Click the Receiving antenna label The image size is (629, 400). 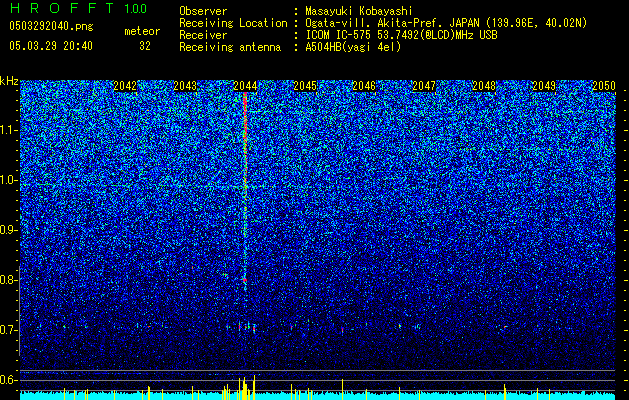(x=230, y=47)
